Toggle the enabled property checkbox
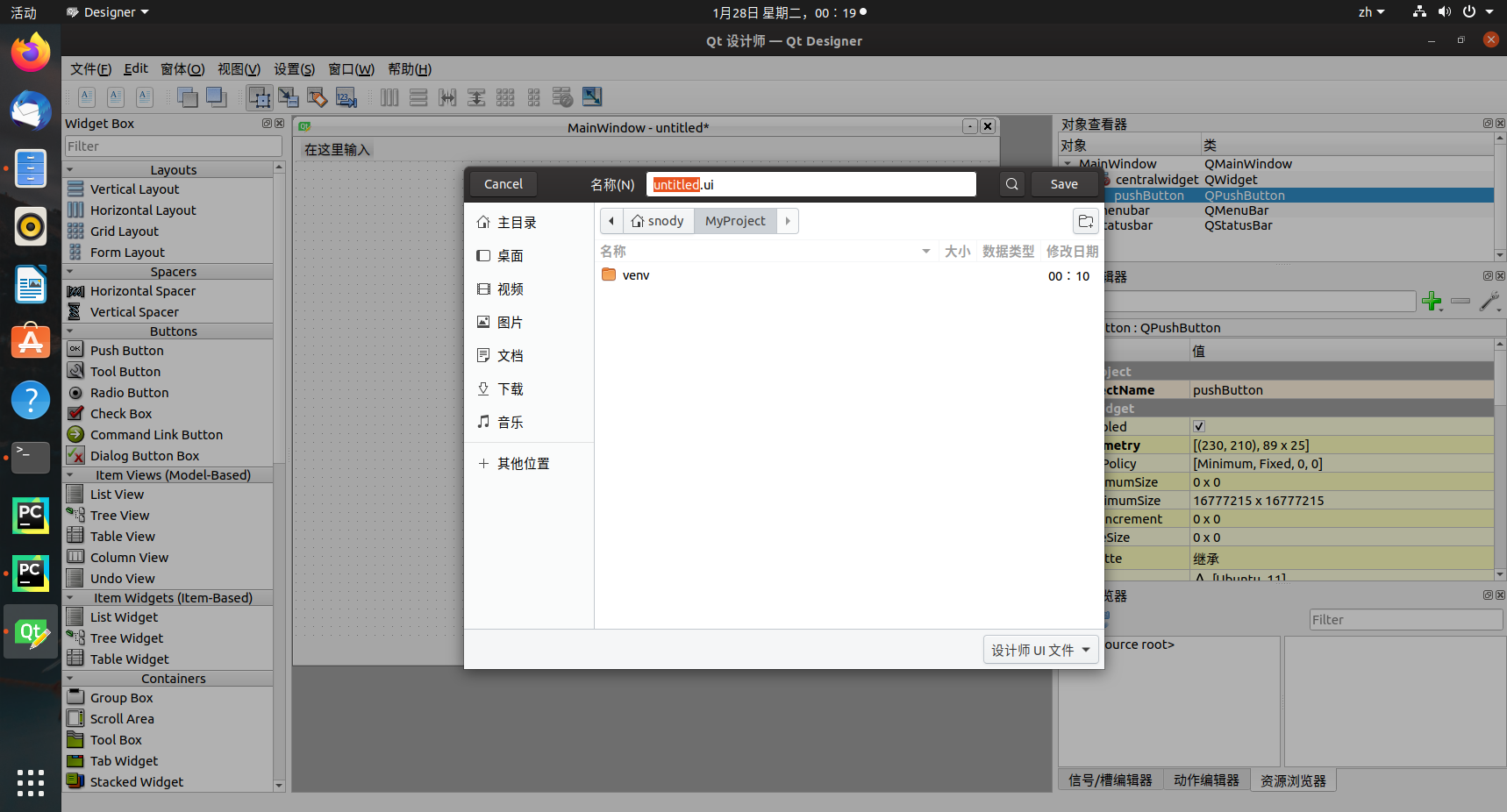Viewport: 1507px width, 812px height. tap(1199, 427)
